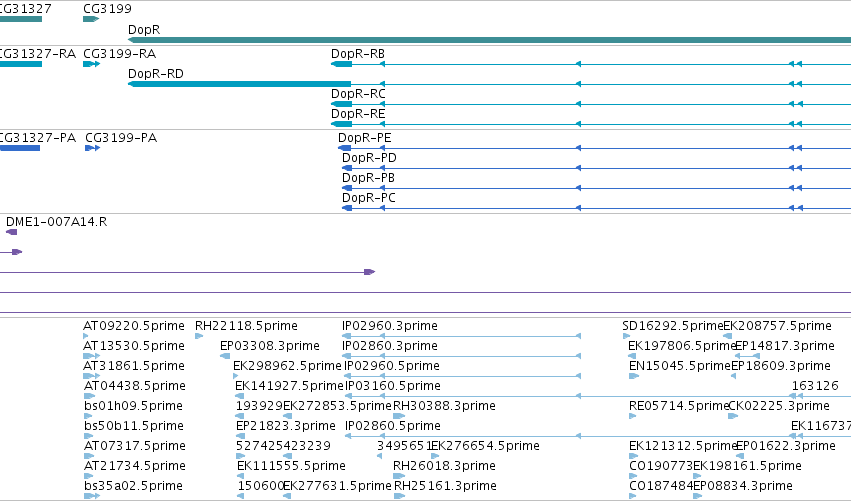
Task: Select the purple arrow glyph under DME1-007A14.R
Action: (x=11, y=232)
